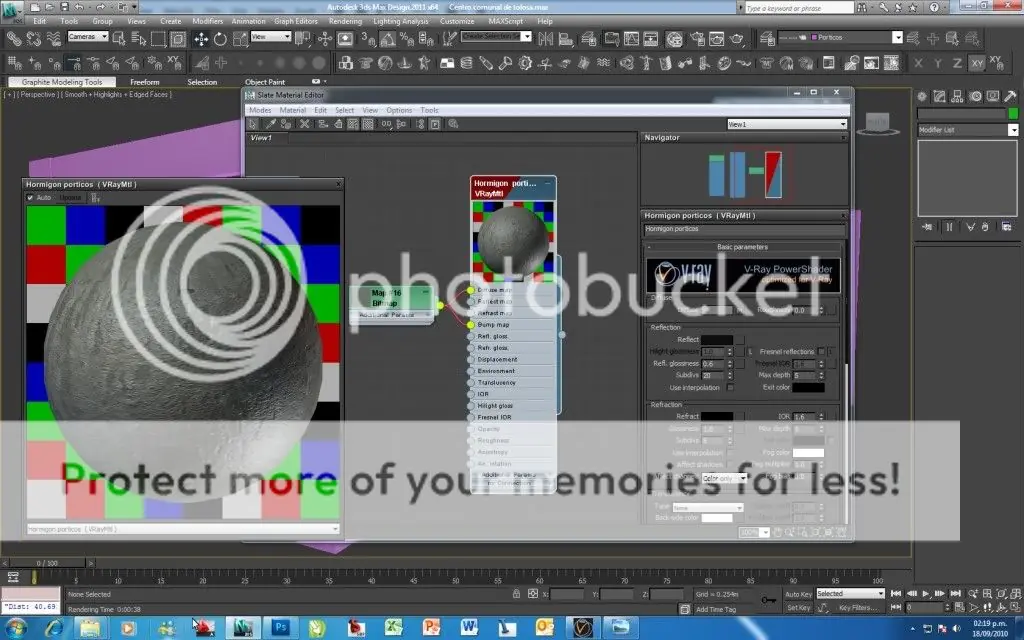Select the Select and Rotate tool
1024x640 pixels.
coord(220,39)
